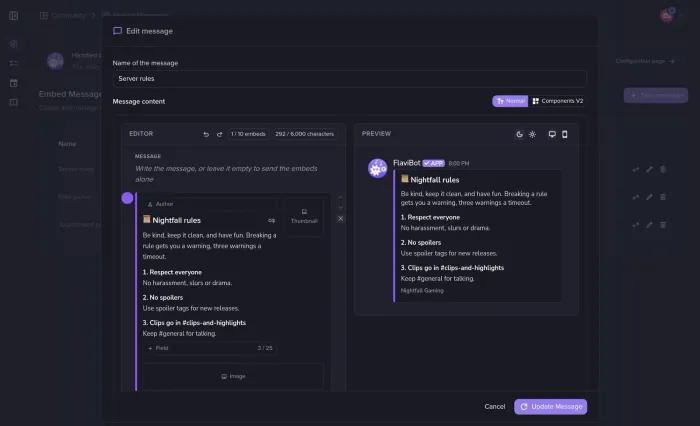Image resolution: width=700 pixels, height=426 pixels.
Task: Click the New message button in background
Action: coord(656,95)
